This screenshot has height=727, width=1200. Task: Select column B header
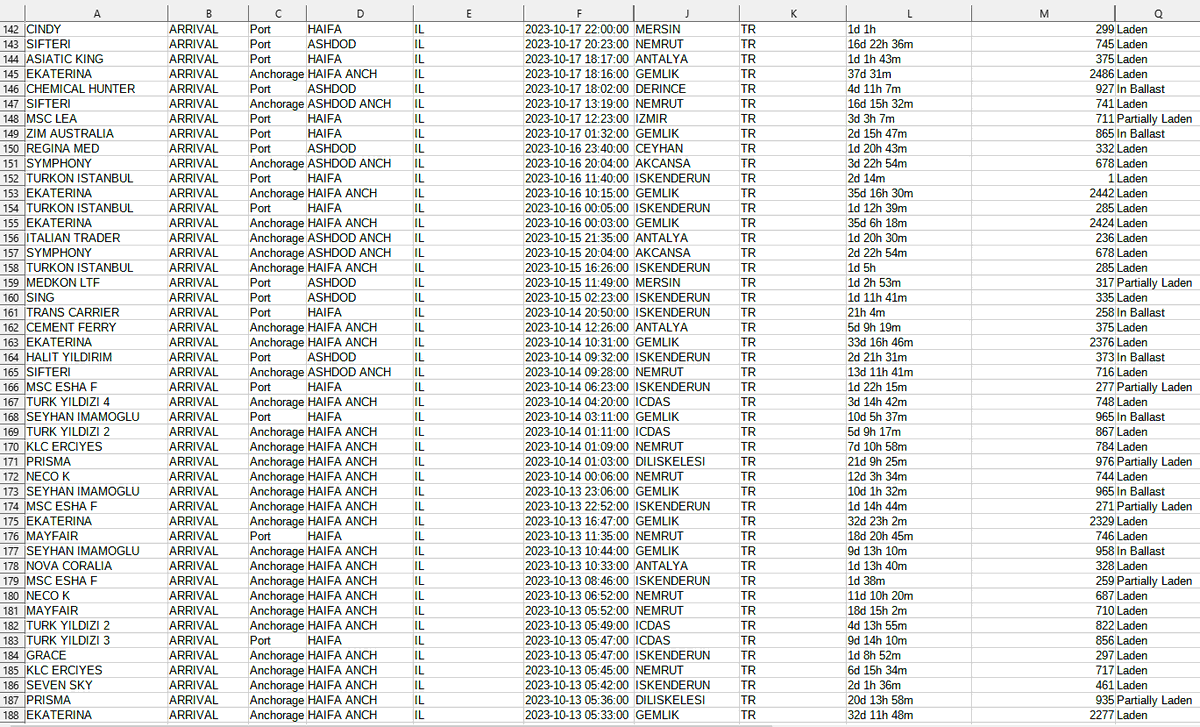click(x=207, y=13)
